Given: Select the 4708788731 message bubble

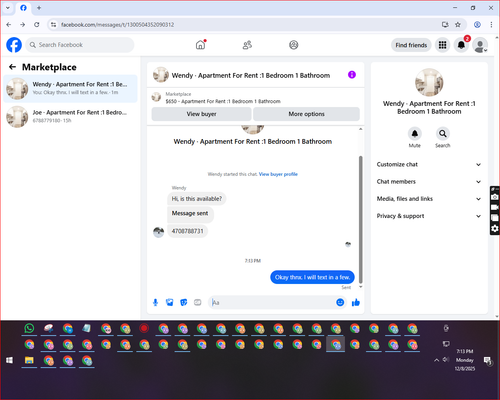Looking at the screenshot, I should [x=187, y=231].
